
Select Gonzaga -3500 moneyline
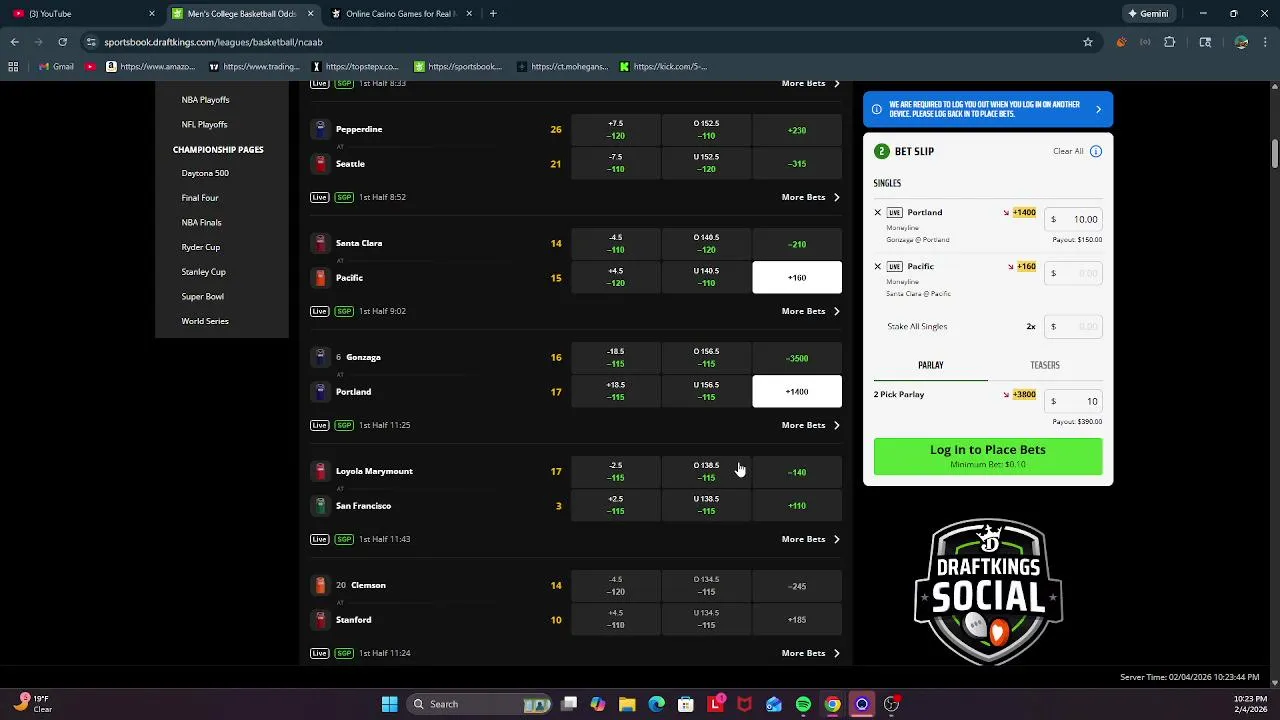797,358
